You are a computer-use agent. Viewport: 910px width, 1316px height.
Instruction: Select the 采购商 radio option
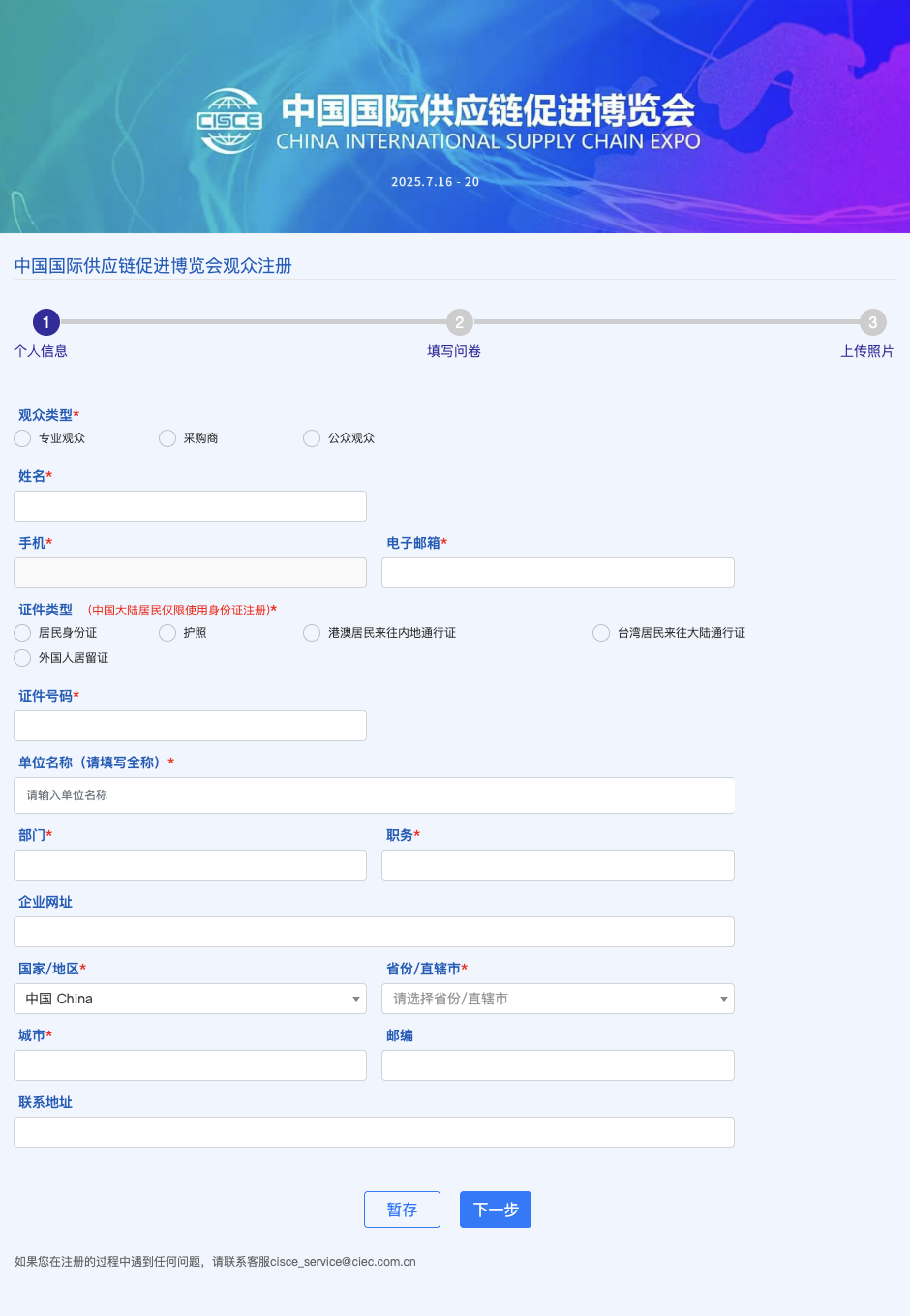167,438
